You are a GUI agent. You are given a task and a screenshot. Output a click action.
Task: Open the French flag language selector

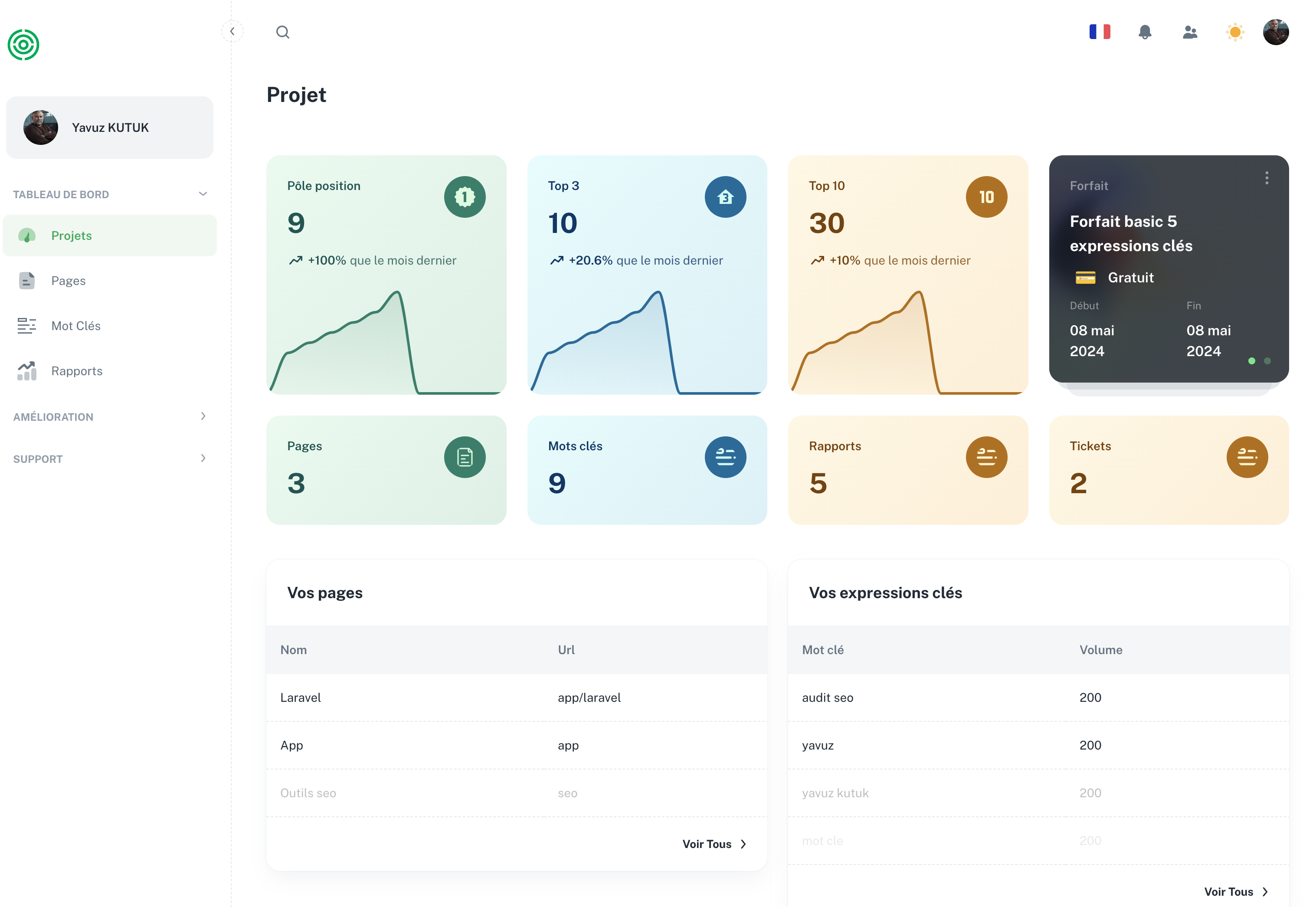click(1099, 32)
